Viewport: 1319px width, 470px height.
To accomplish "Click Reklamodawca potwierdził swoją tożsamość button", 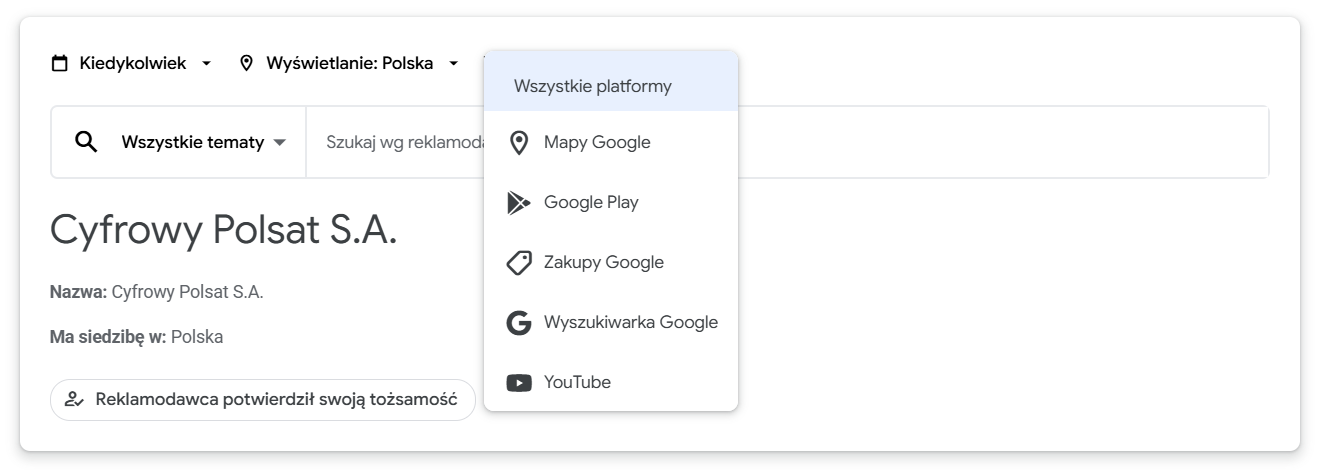I will (262, 400).
